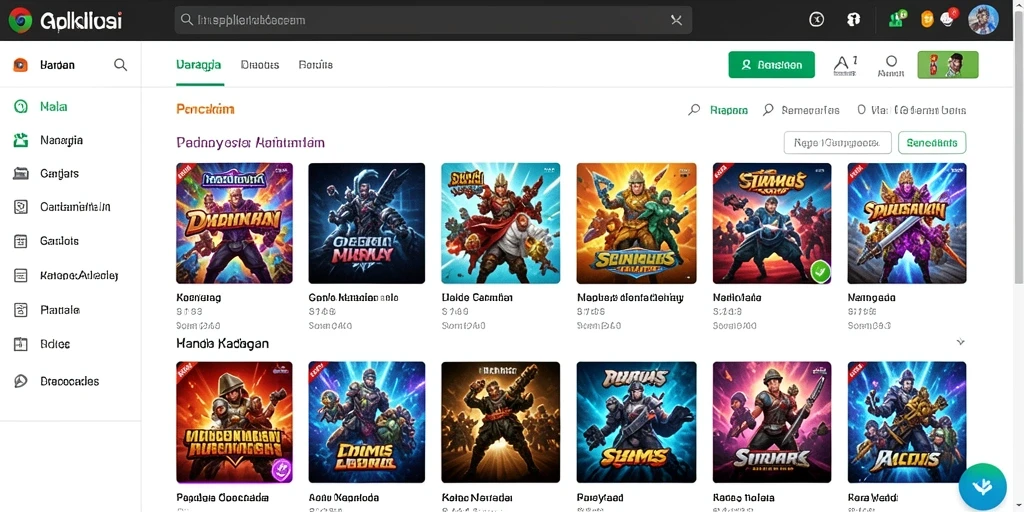Open the profile avatar picture
1024x512 pixels.
(983, 20)
